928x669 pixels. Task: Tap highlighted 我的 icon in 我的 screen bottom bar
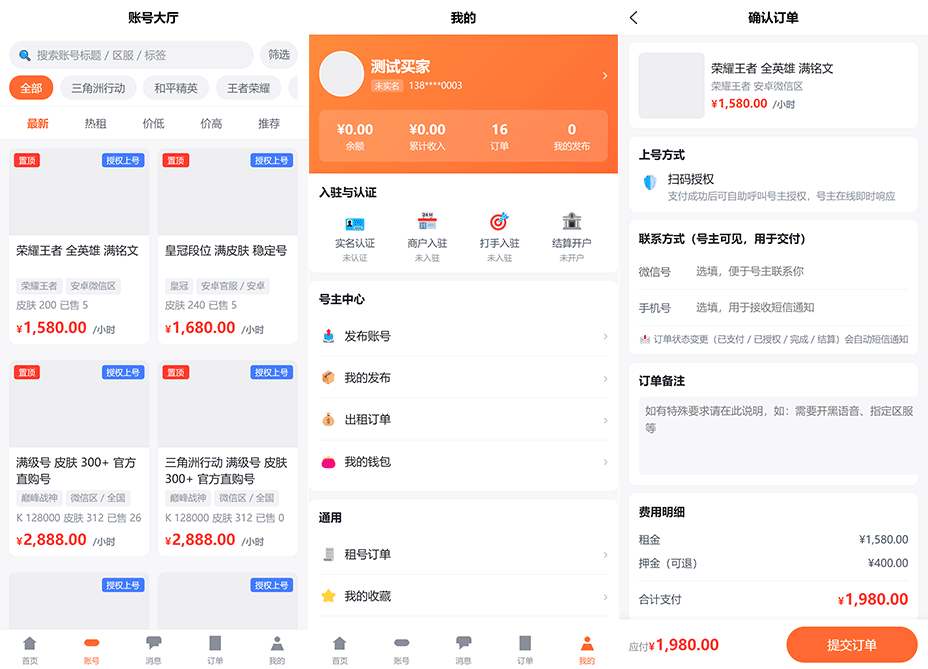pyautogui.click(x=587, y=643)
